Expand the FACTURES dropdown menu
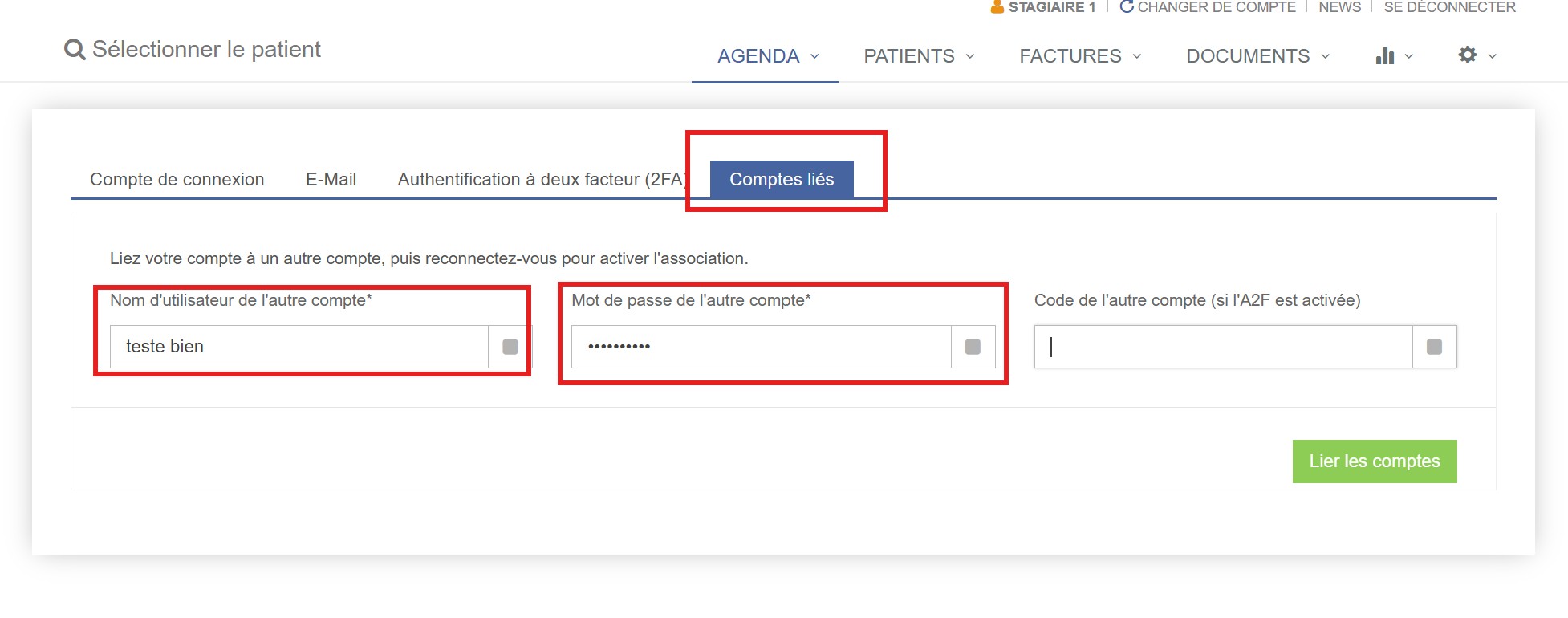 (x=1080, y=56)
